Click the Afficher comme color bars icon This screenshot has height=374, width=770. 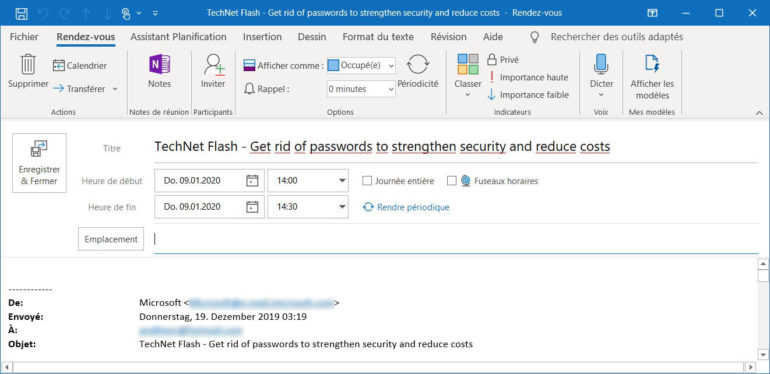(x=249, y=65)
